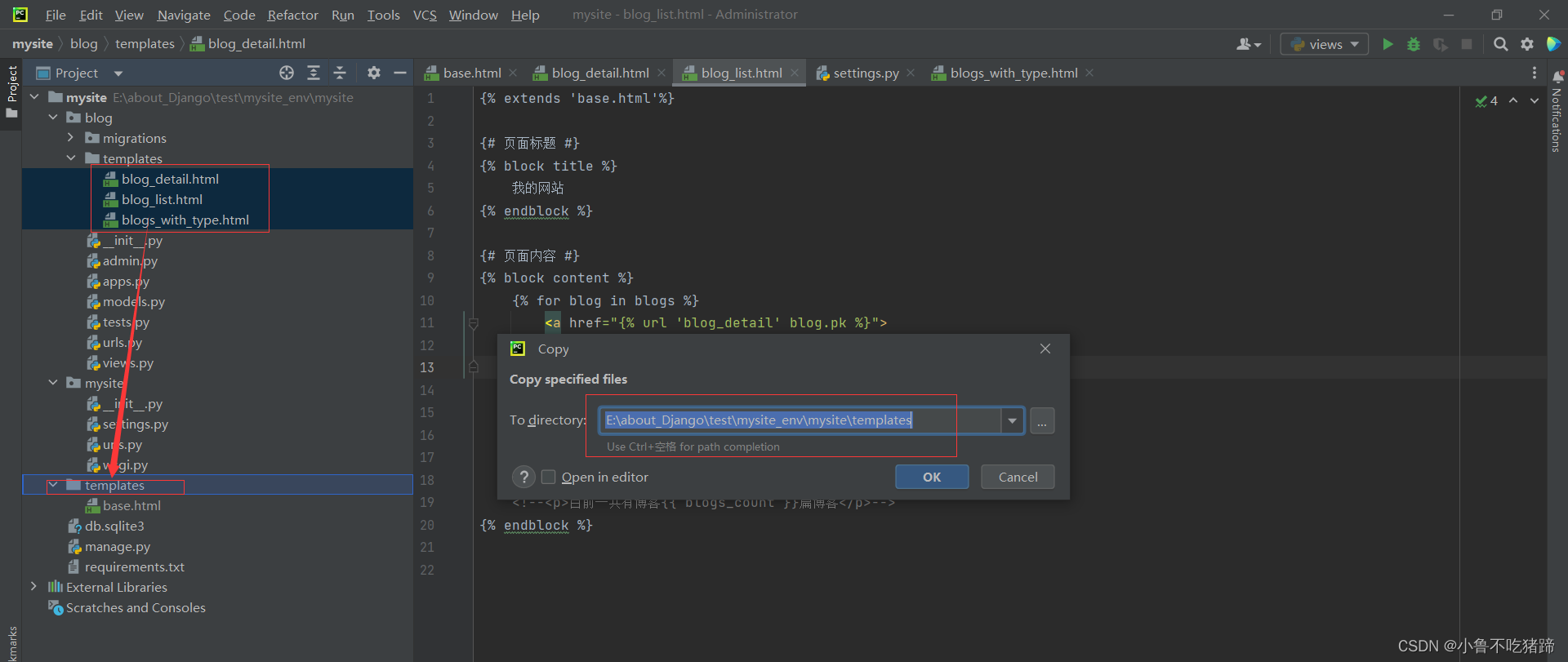
Task: Collapse the blog folder
Action: (x=53, y=118)
